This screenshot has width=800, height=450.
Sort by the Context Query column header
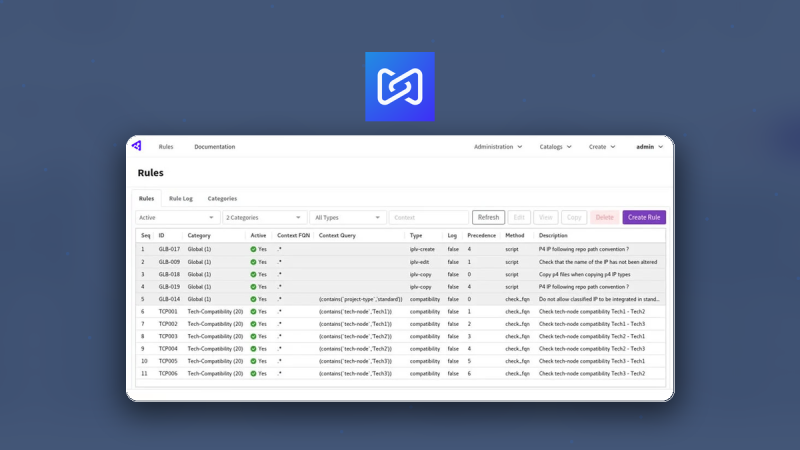tap(337, 236)
